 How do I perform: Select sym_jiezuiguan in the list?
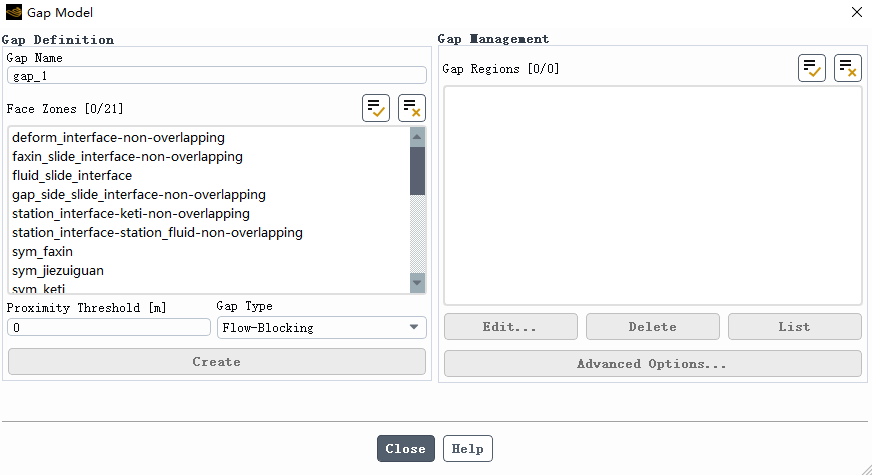(209, 270)
